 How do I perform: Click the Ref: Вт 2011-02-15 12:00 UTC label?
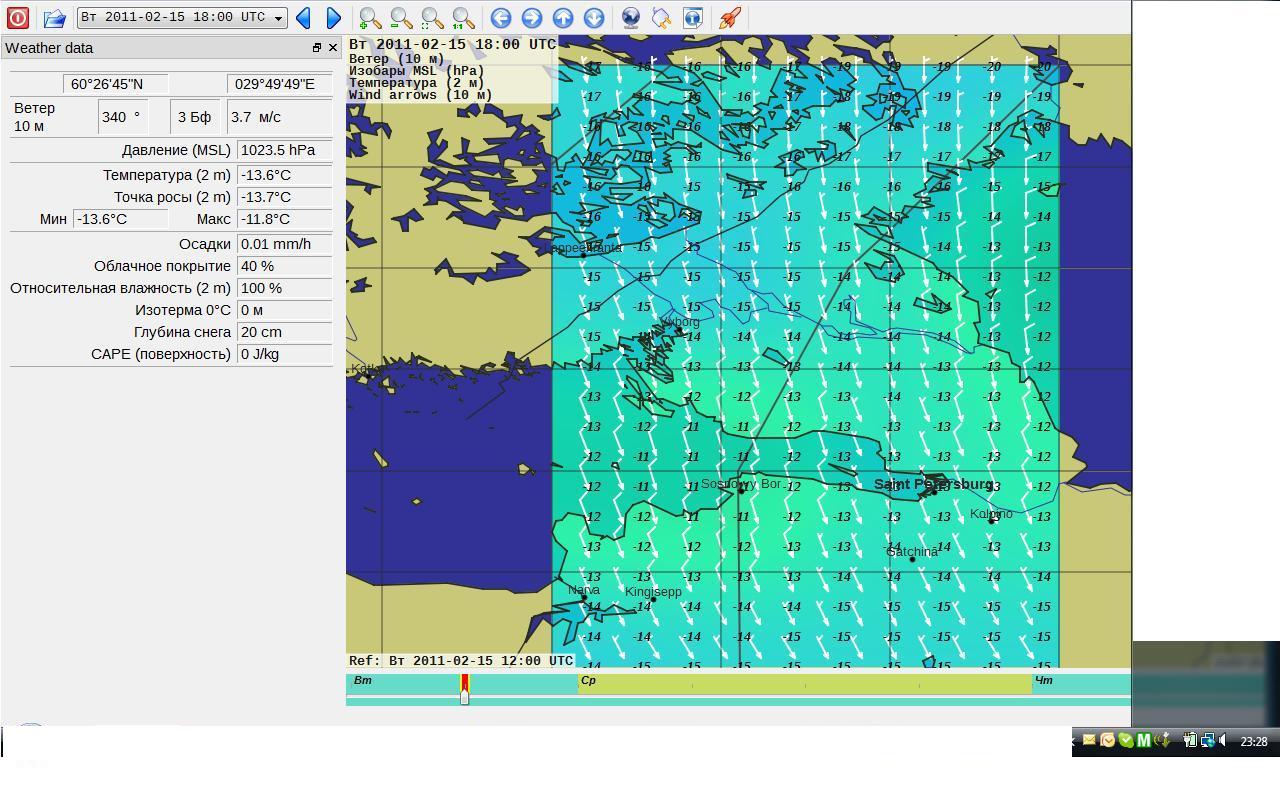(x=461, y=661)
